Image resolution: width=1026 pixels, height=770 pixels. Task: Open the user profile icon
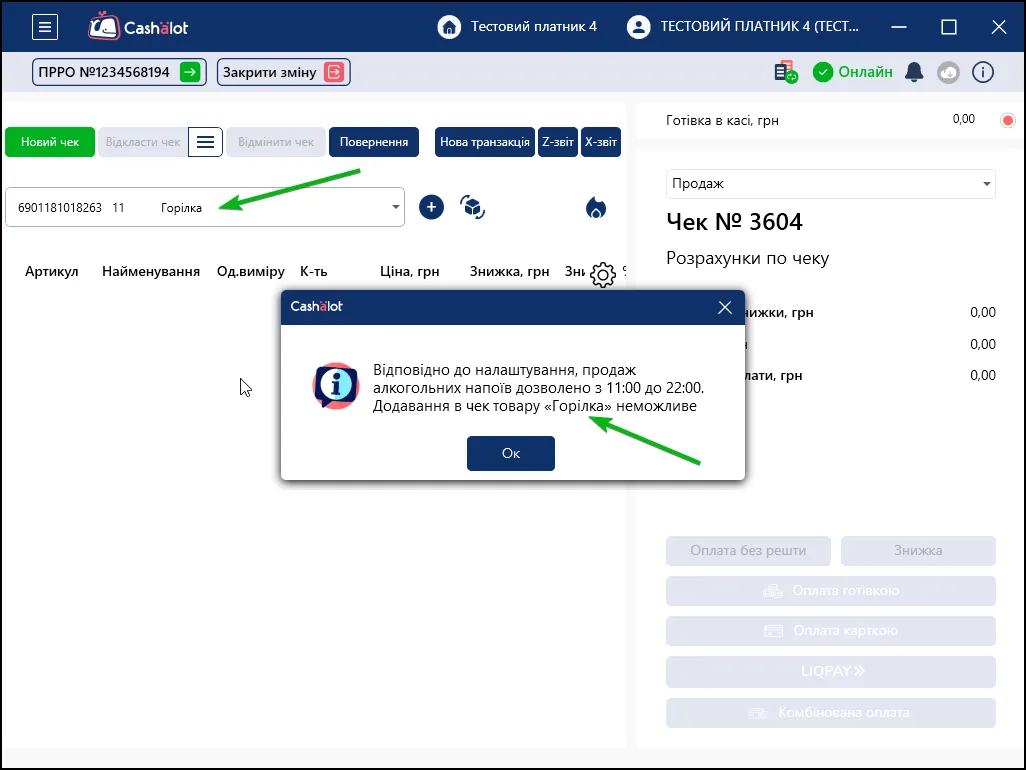pos(639,27)
